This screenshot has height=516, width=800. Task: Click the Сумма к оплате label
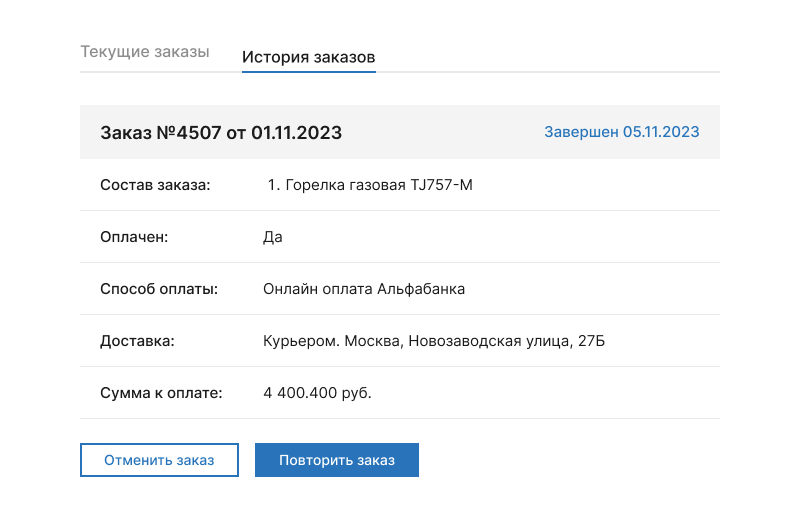point(161,393)
